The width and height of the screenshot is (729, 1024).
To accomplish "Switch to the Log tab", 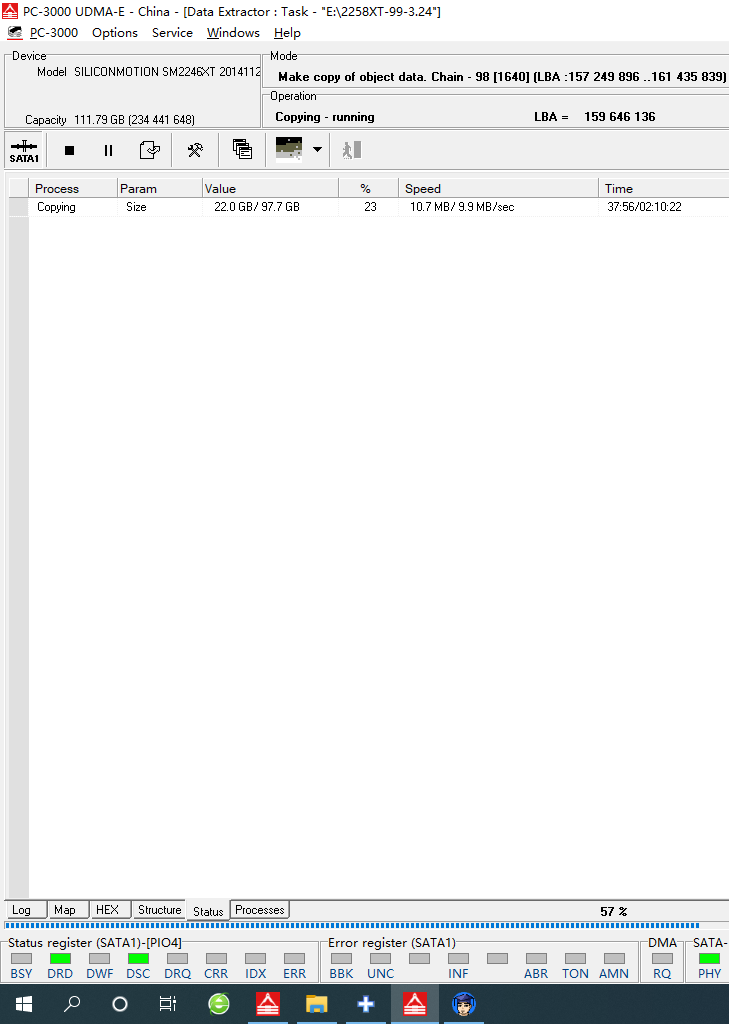I will tap(21, 910).
